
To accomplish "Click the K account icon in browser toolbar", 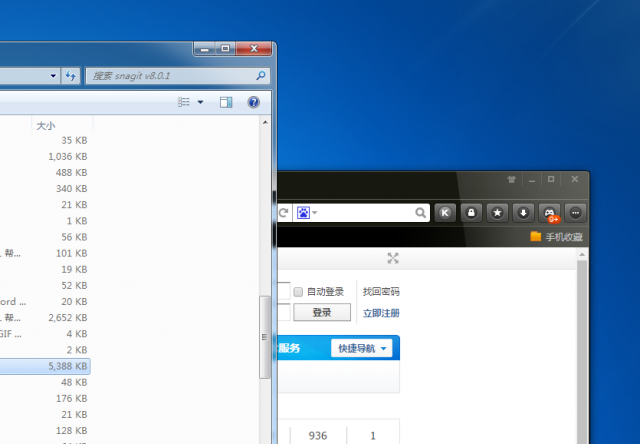I will click(x=445, y=213).
